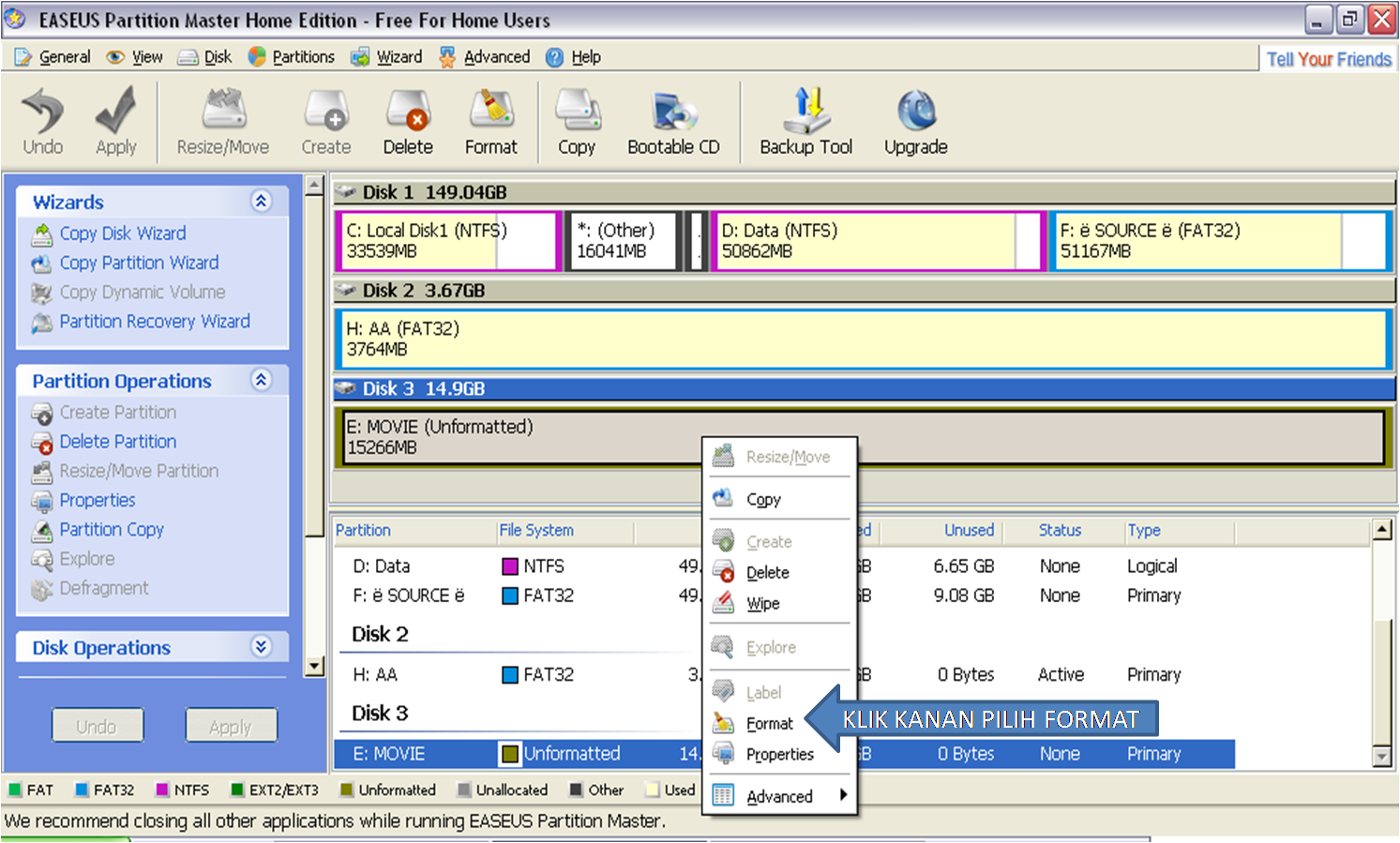
Task: Choose Format from the context menu
Action: coord(780,723)
